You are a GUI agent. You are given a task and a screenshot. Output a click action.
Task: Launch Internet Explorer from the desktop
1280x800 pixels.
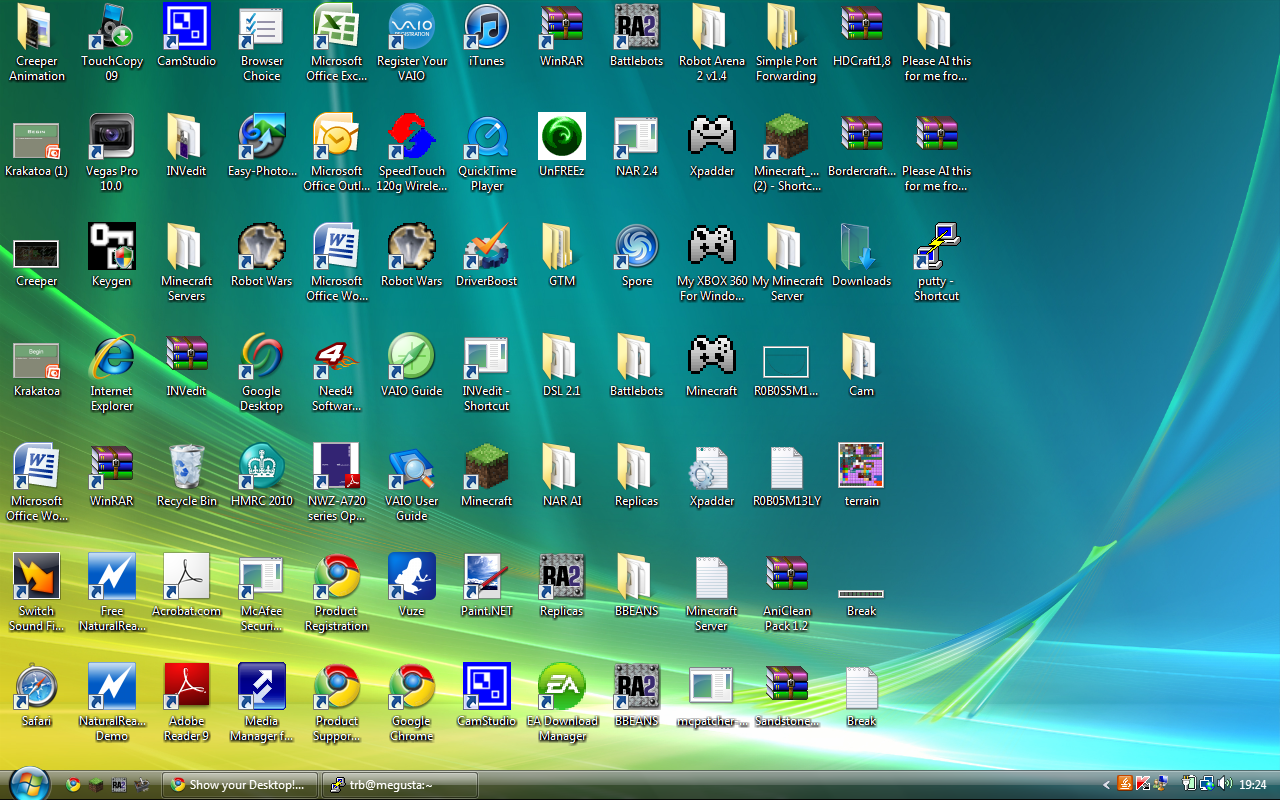pyautogui.click(x=112, y=357)
